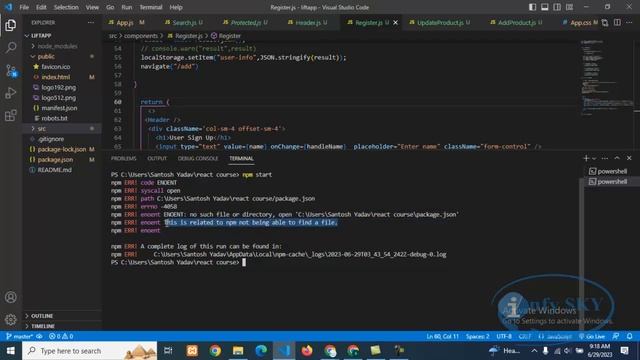The height and width of the screenshot is (360, 640).
Task: Open package.json in explorer
Action: pos(61,160)
